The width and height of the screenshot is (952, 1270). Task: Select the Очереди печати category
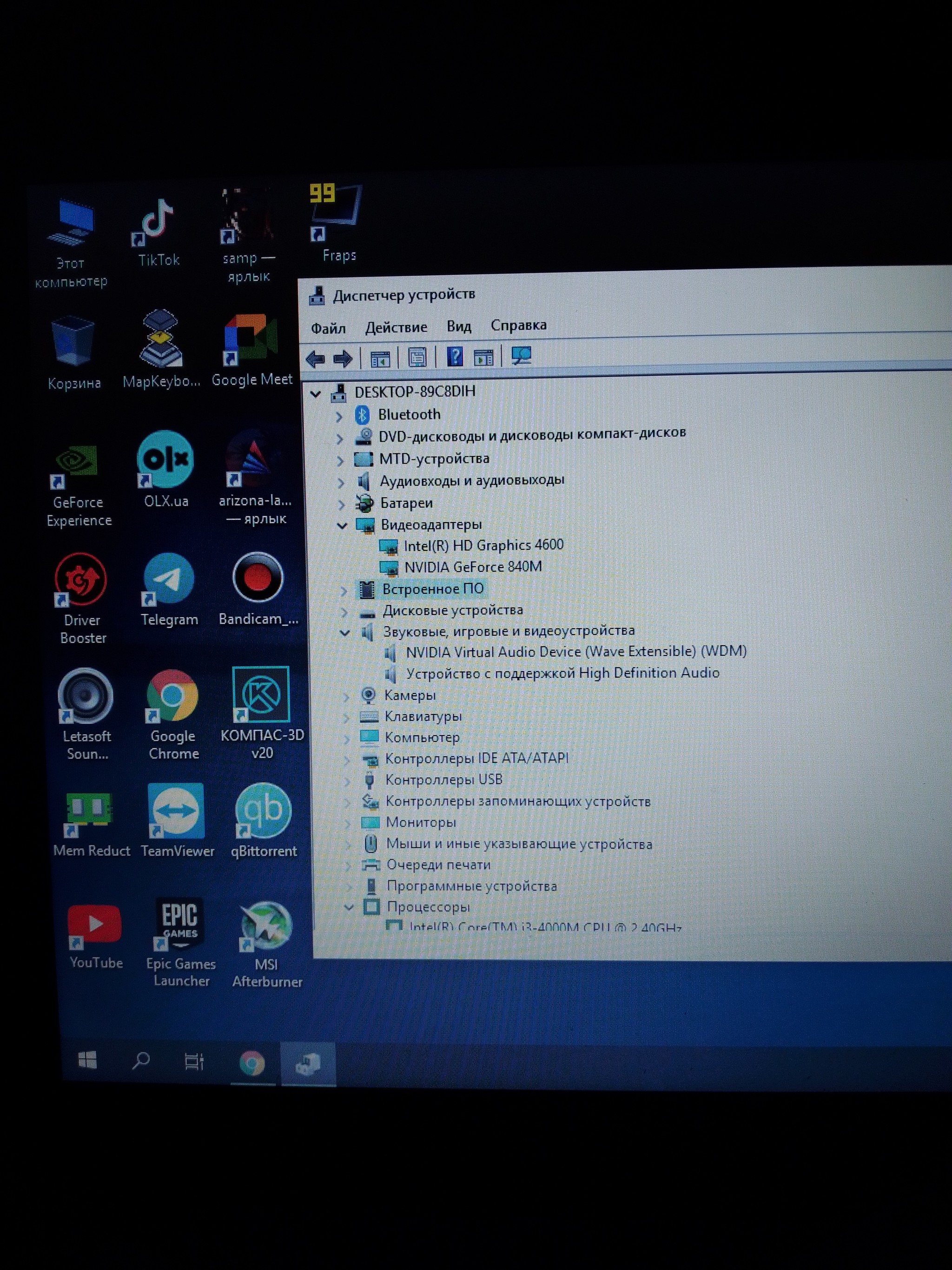pyautogui.click(x=438, y=864)
